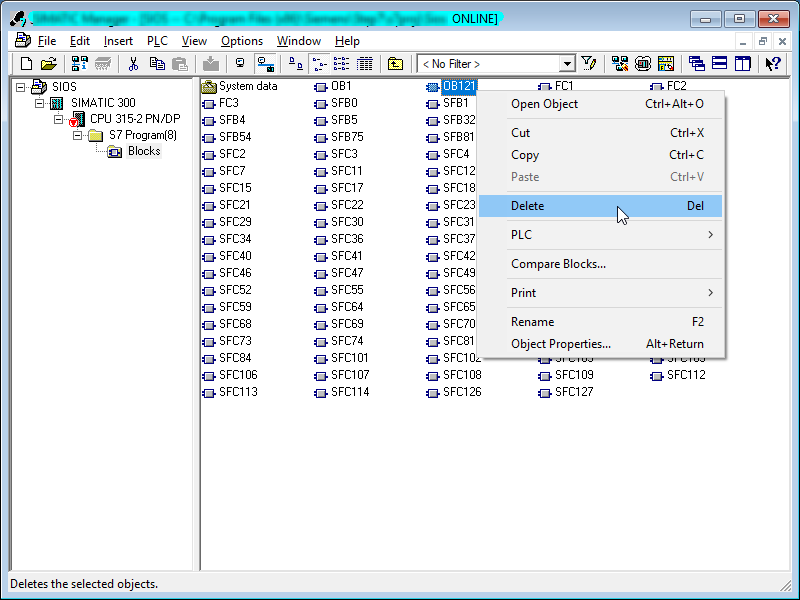800x600 pixels.
Task: Click the filter funnel icon beside filter box
Action: pyautogui.click(x=589, y=63)
